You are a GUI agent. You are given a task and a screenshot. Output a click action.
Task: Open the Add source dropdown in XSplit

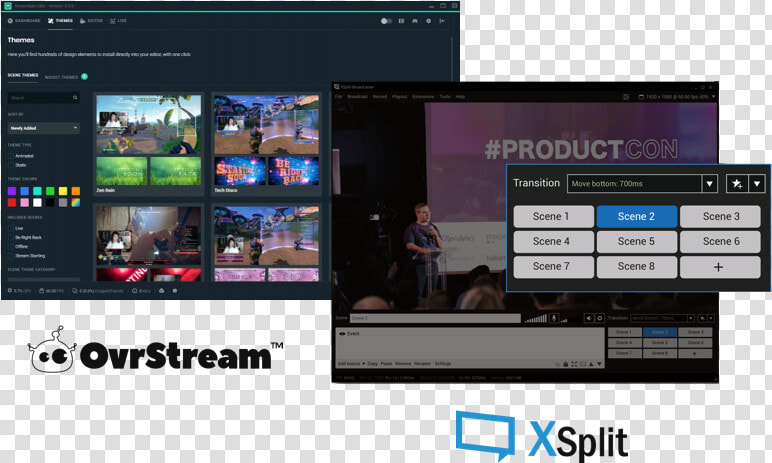coord(351,364)
